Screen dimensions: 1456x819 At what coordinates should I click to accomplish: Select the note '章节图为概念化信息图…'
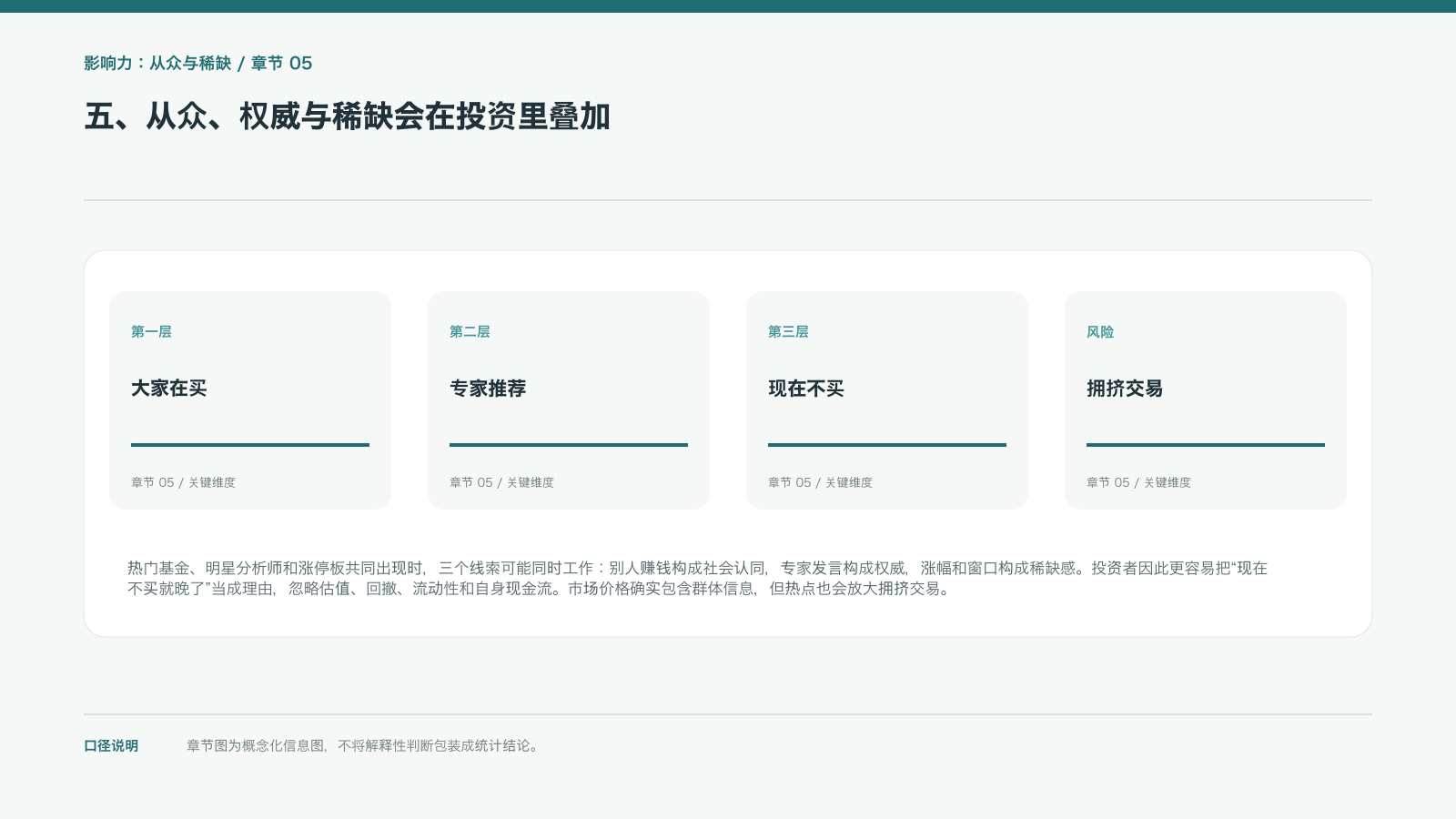[x=364, y=745]
